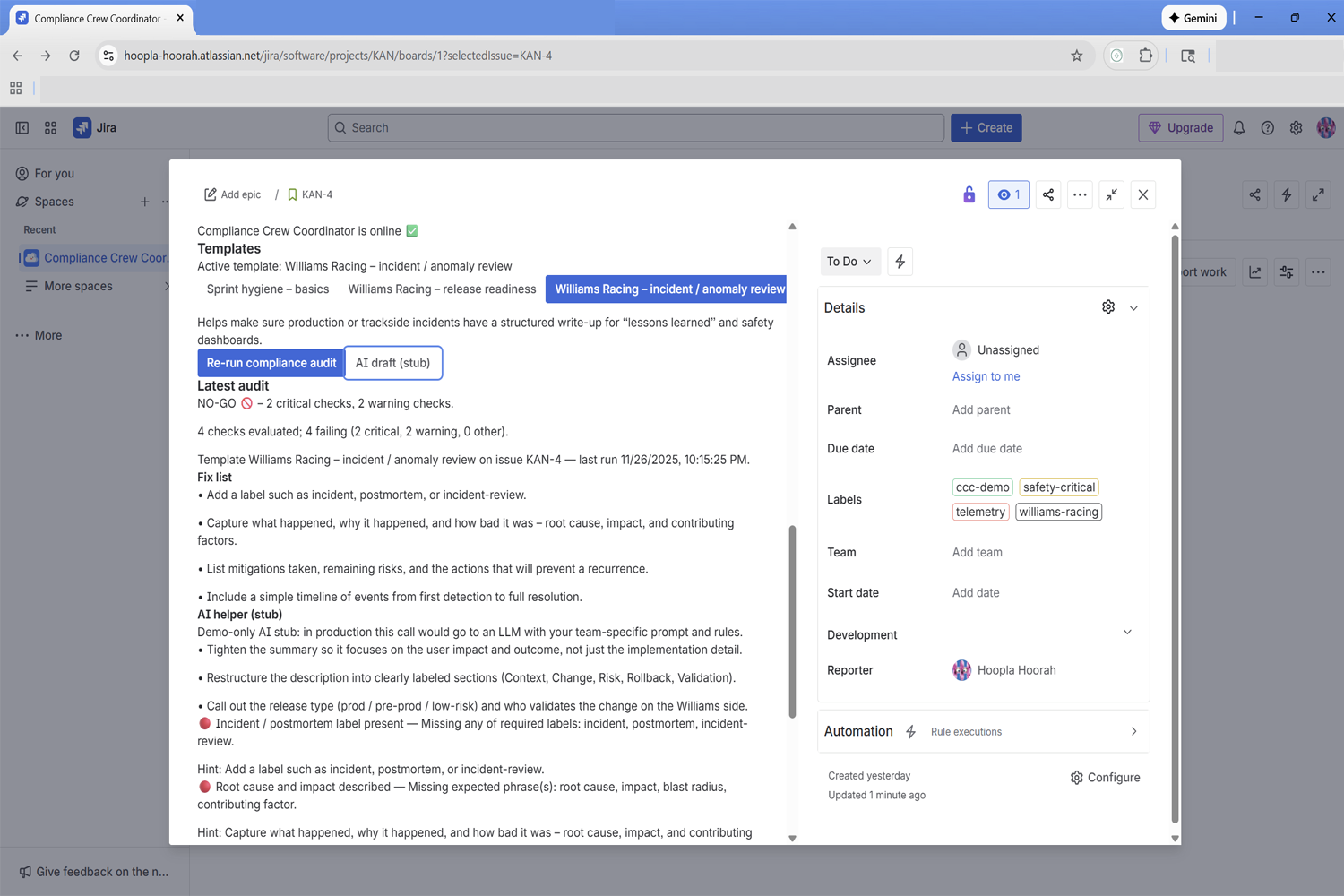
Task: Open board view settings sliders icon
Action: 1287,272
